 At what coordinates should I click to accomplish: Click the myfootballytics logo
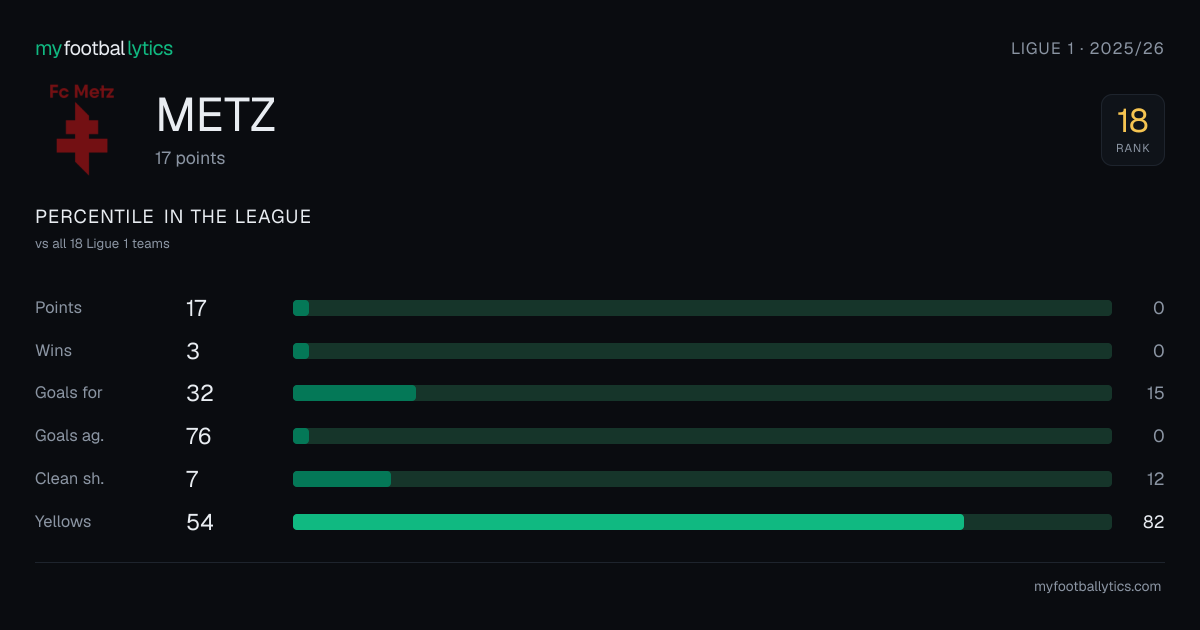(x=104, y=48)
